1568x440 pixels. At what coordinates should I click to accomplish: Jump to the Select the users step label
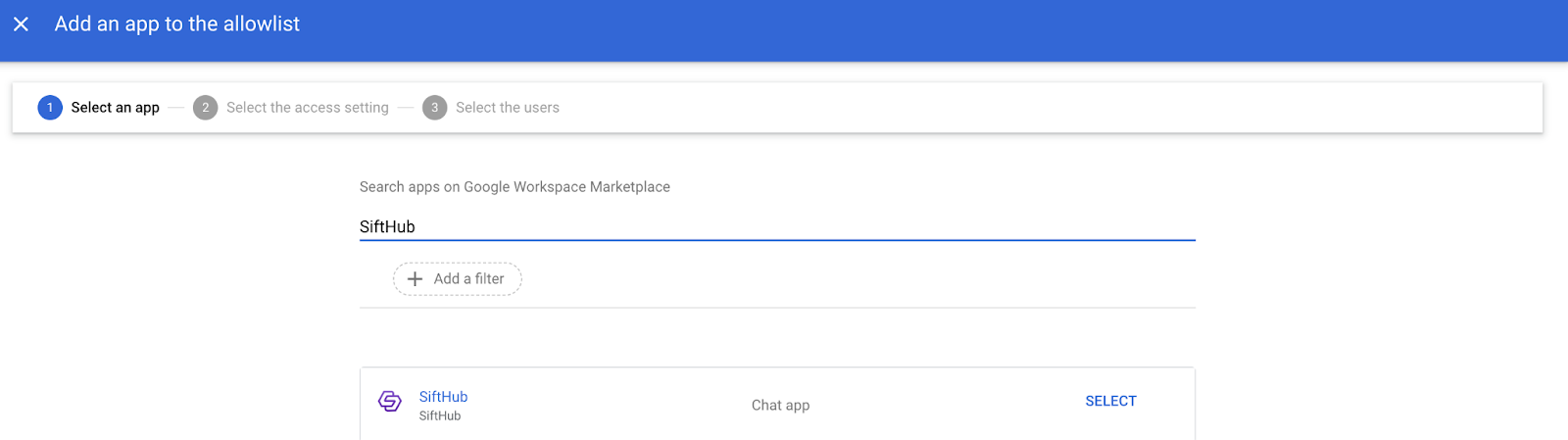click(507, 108)
